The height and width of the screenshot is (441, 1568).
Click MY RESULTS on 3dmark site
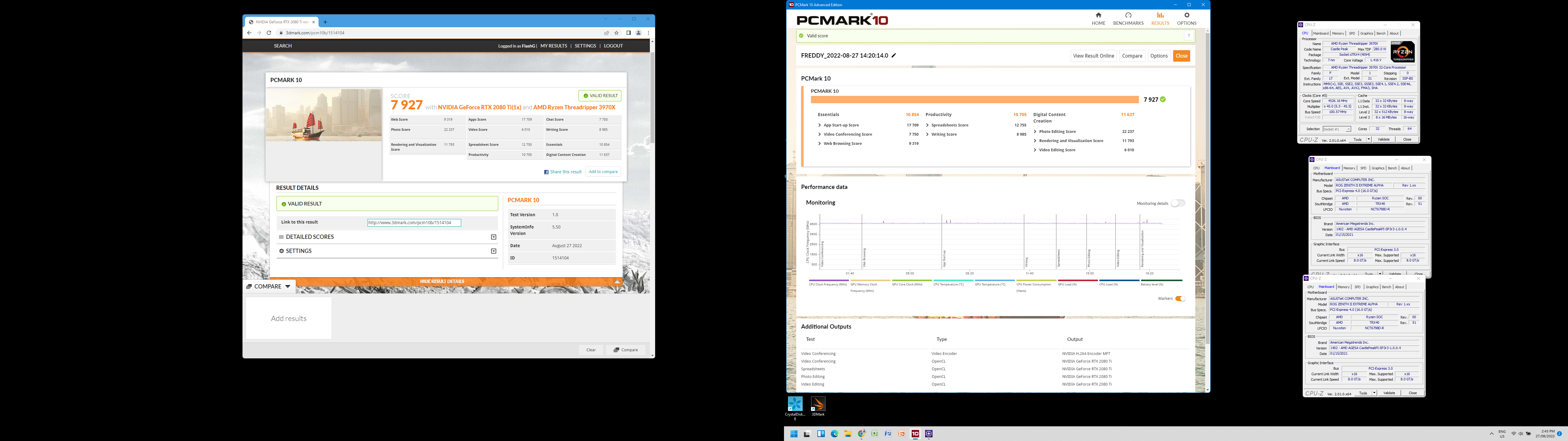[553, 46]
